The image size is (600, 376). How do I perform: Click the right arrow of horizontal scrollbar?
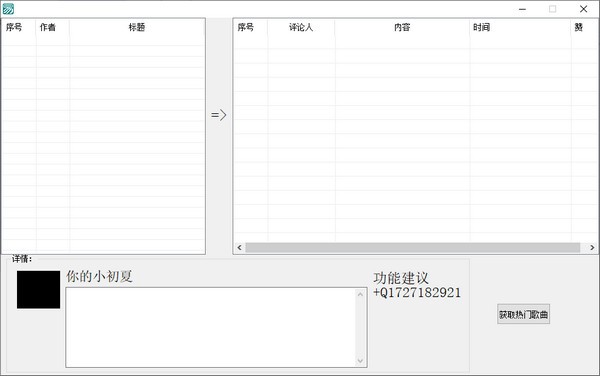click(592, 247)
